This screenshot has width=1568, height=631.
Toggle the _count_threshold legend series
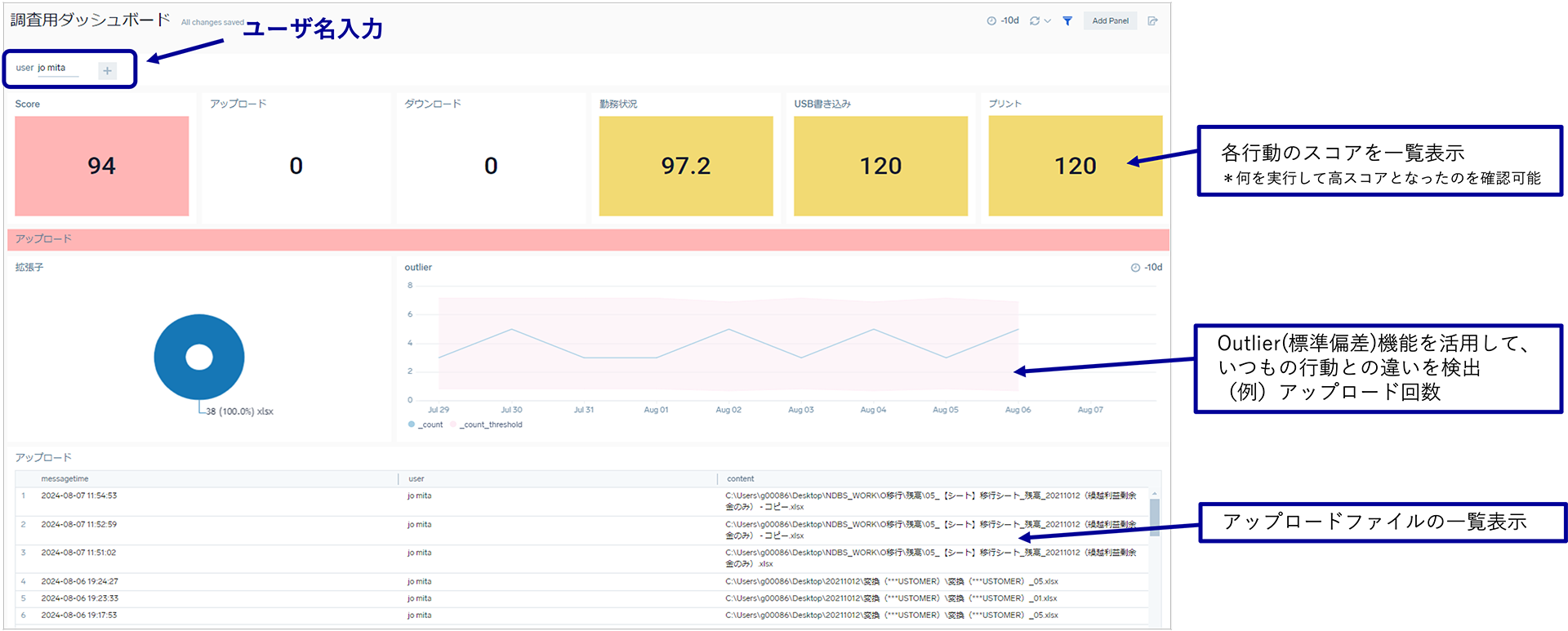[486, 424]
